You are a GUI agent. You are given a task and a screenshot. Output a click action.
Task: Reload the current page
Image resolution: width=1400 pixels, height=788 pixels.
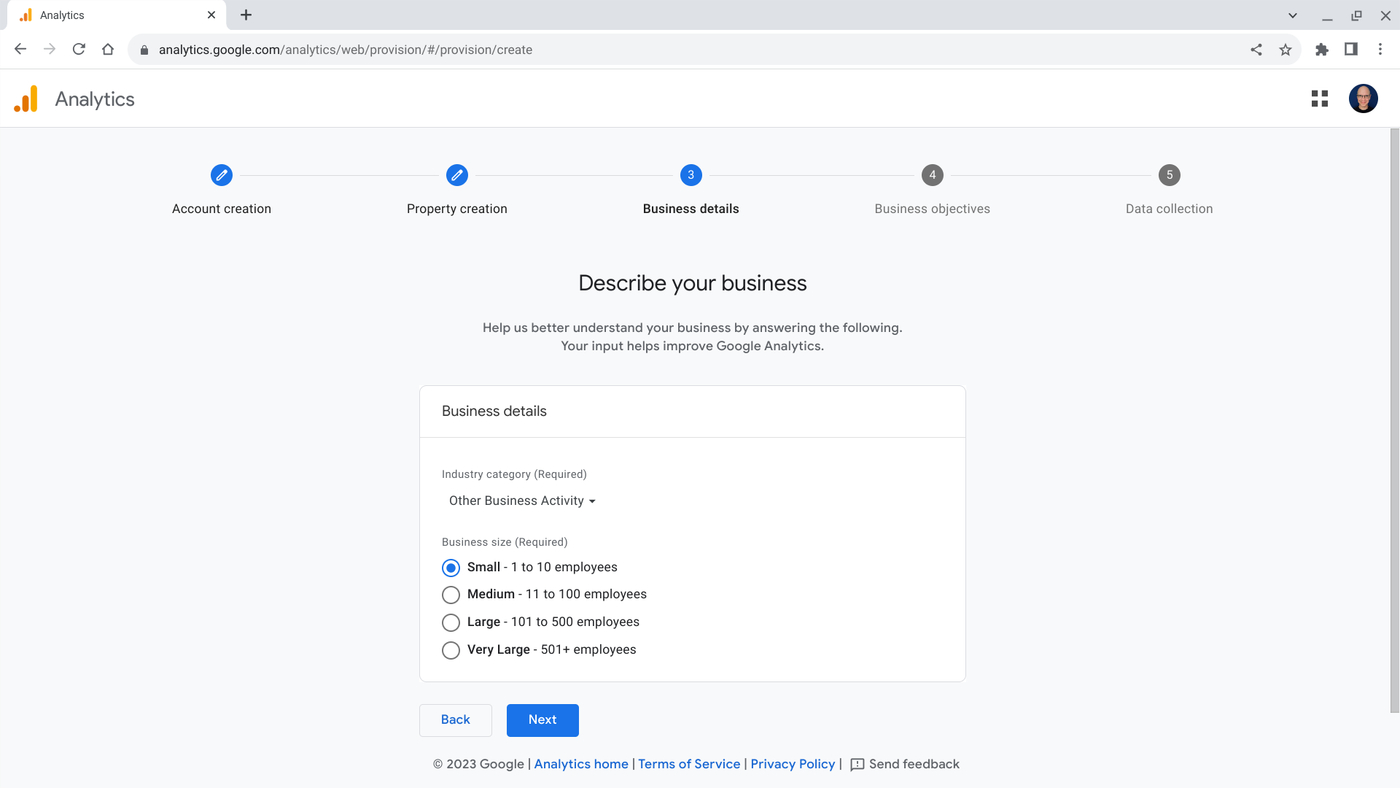tap(78, 48)
